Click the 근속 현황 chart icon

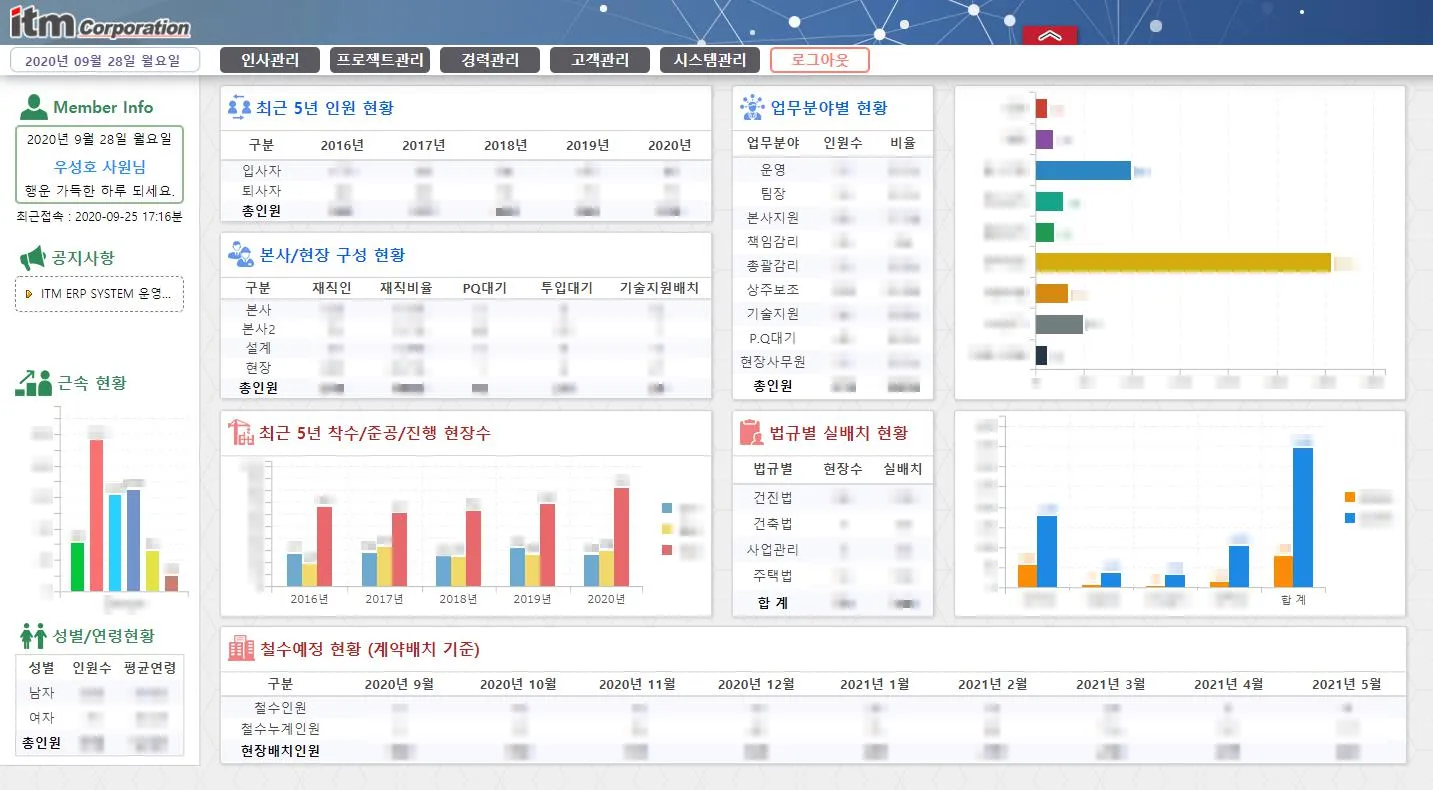pyautogui.click(x=33, y=382)
